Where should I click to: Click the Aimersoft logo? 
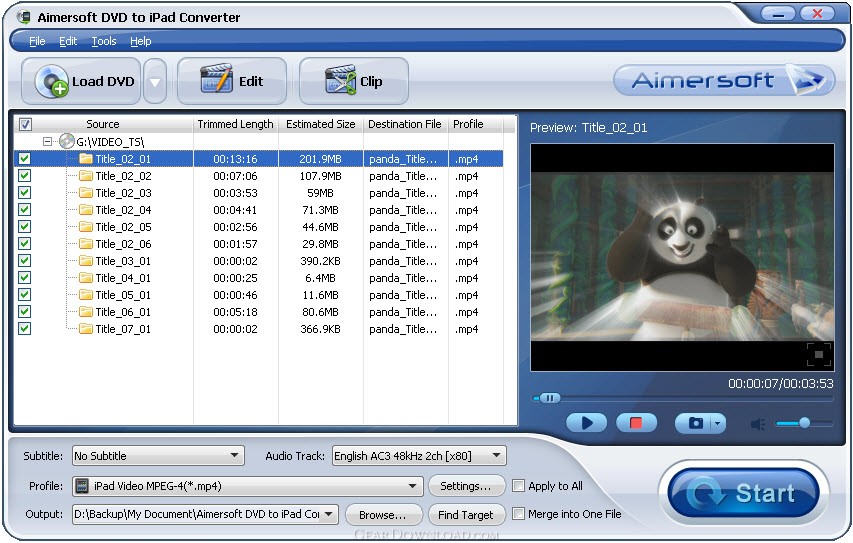724,81
